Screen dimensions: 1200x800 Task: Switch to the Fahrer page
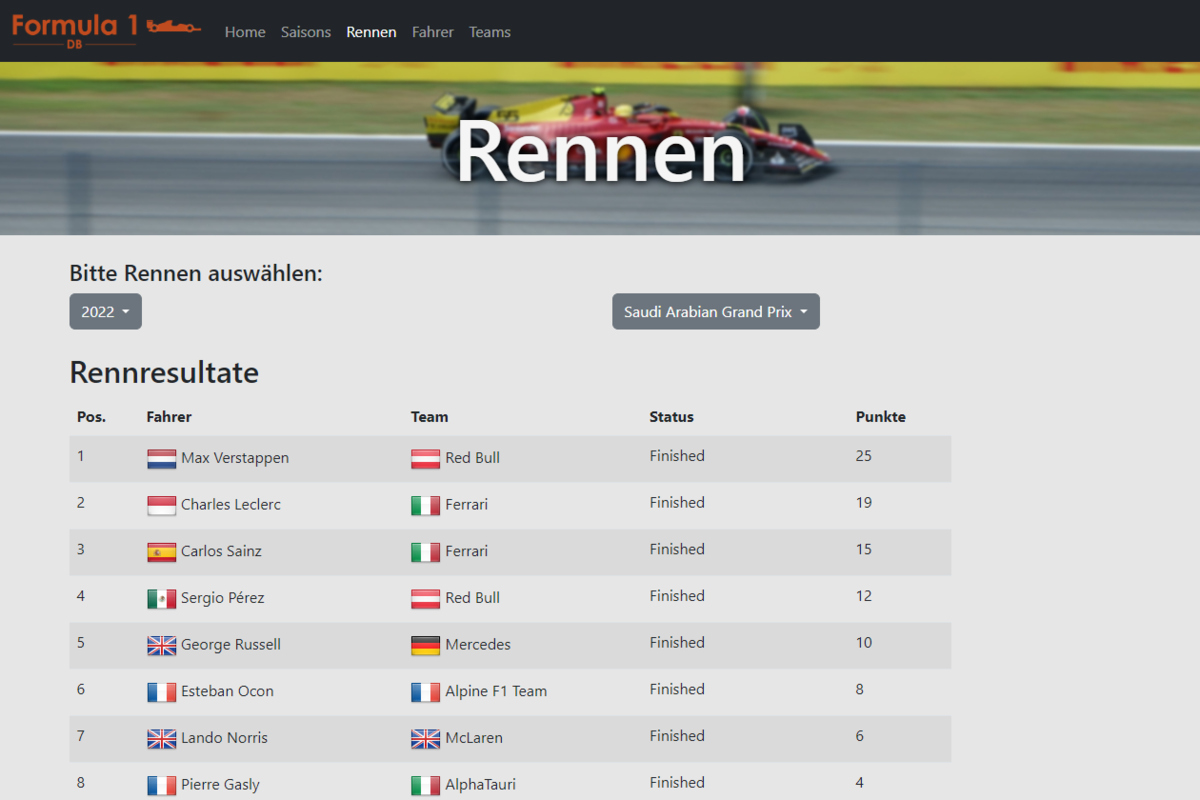(x=432, y=32)
